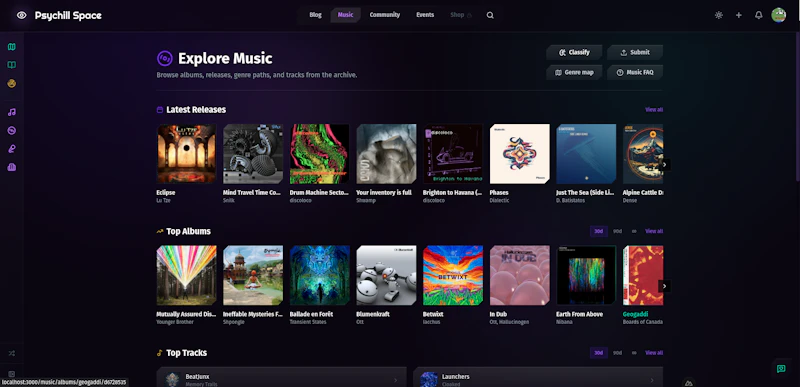Open the In Dub album cover
This screenshot has height=387, width=800.
[x=519, y=275]
